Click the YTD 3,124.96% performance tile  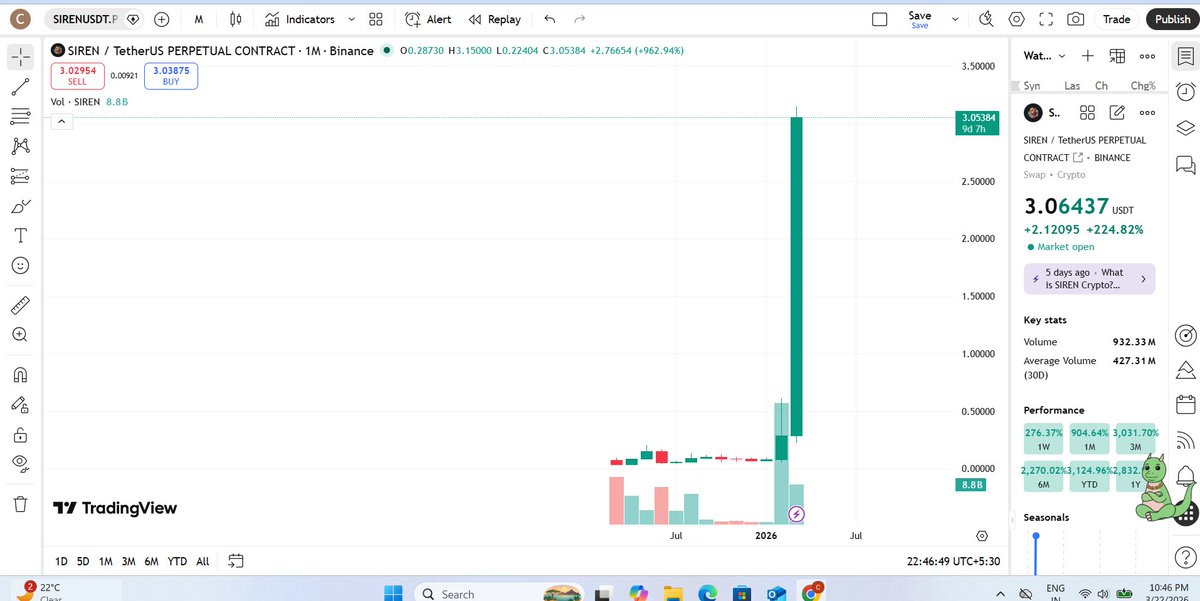[1089, 476]
